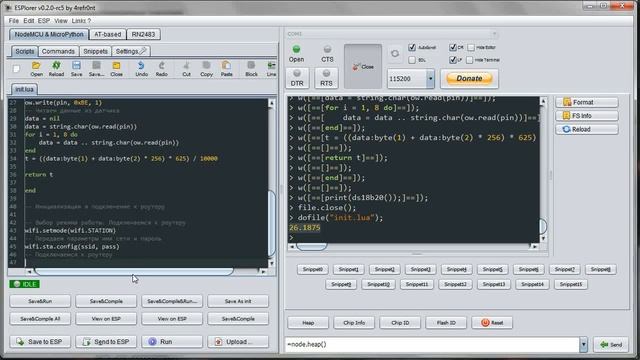The height and width of the screenshot is (360, 640).
Task: Open the COM port selection dropdown
Action: point(494,34)
